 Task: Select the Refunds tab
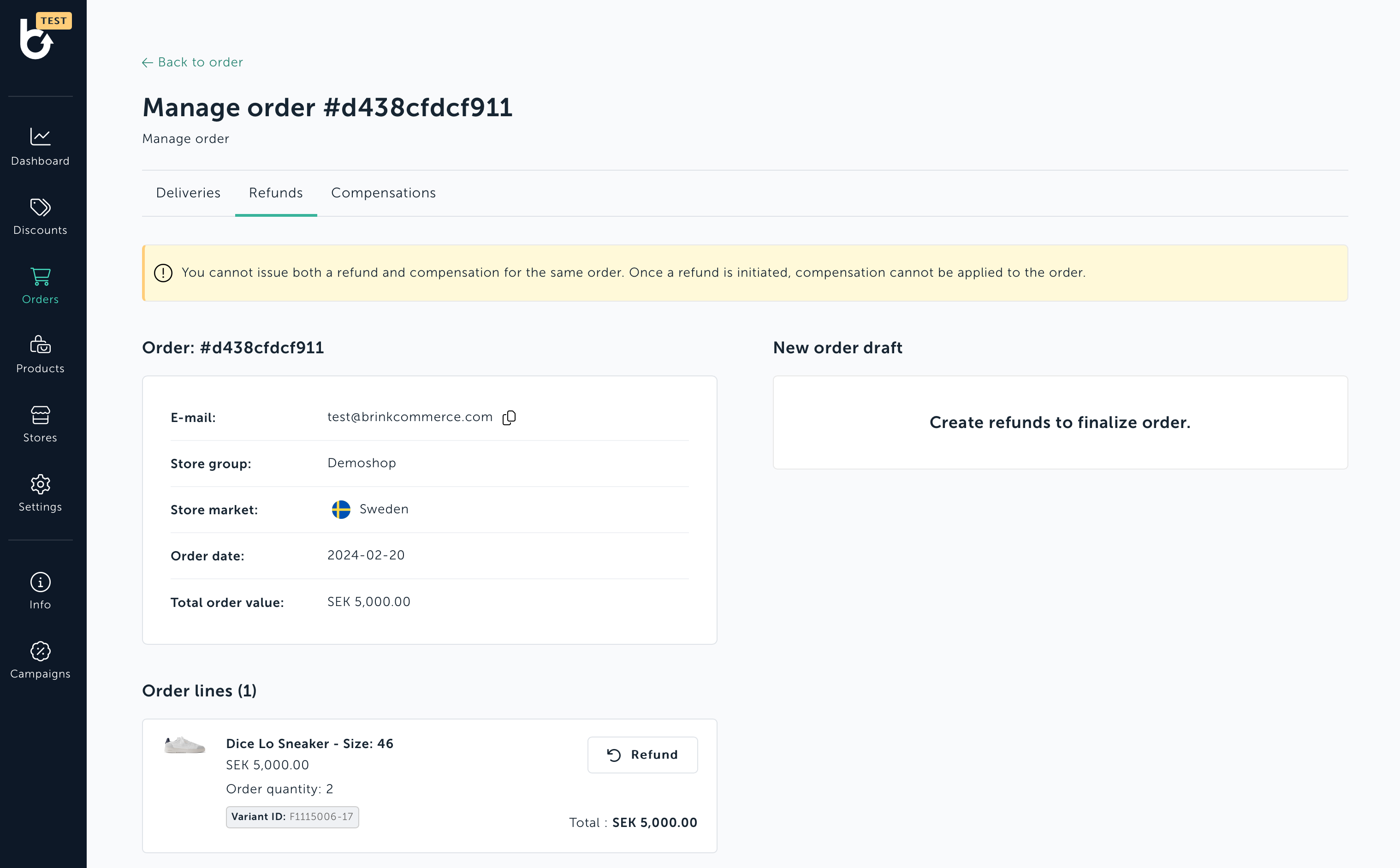[275, 193]
